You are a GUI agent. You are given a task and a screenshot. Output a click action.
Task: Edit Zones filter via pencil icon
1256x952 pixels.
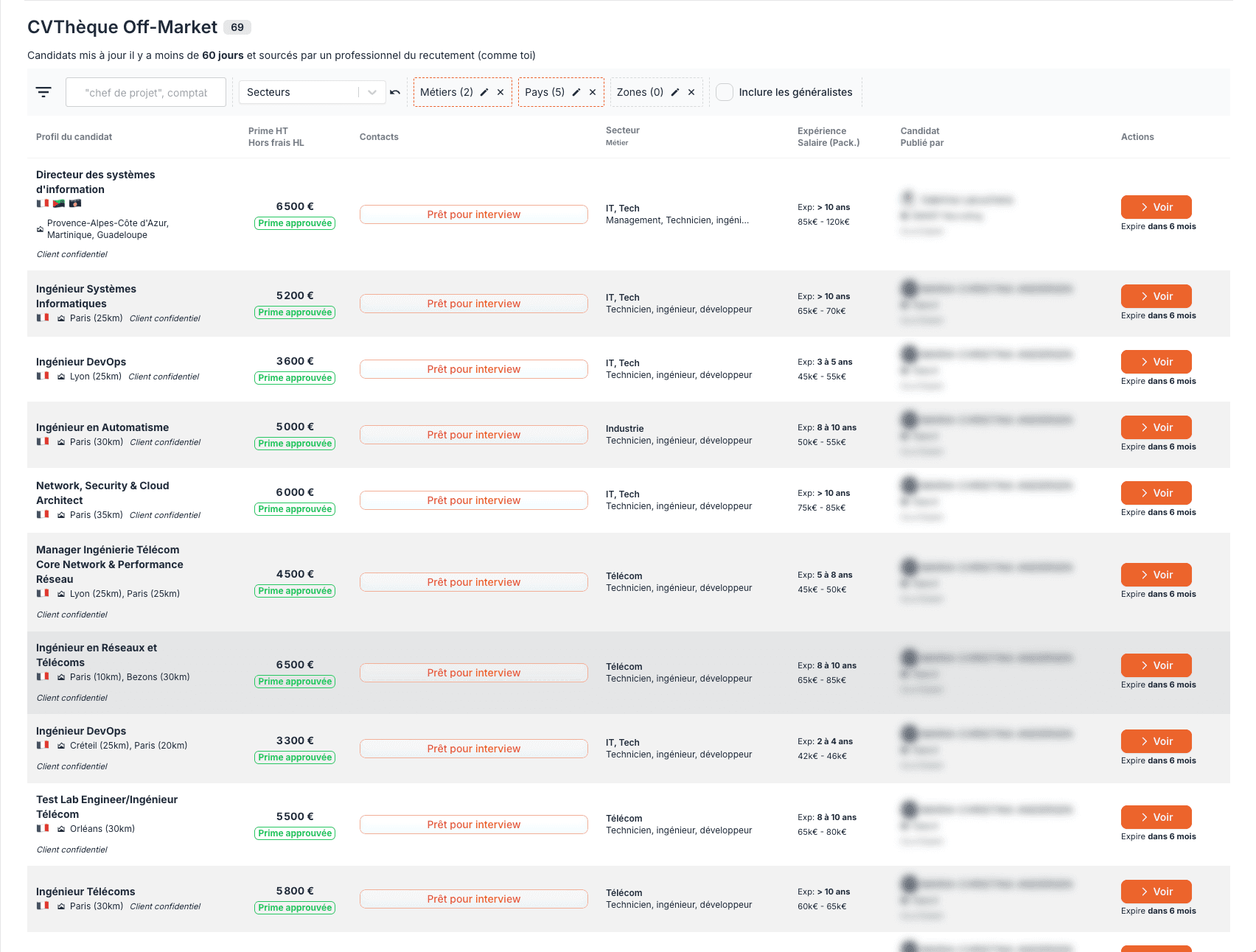click(x=675, y=92)
